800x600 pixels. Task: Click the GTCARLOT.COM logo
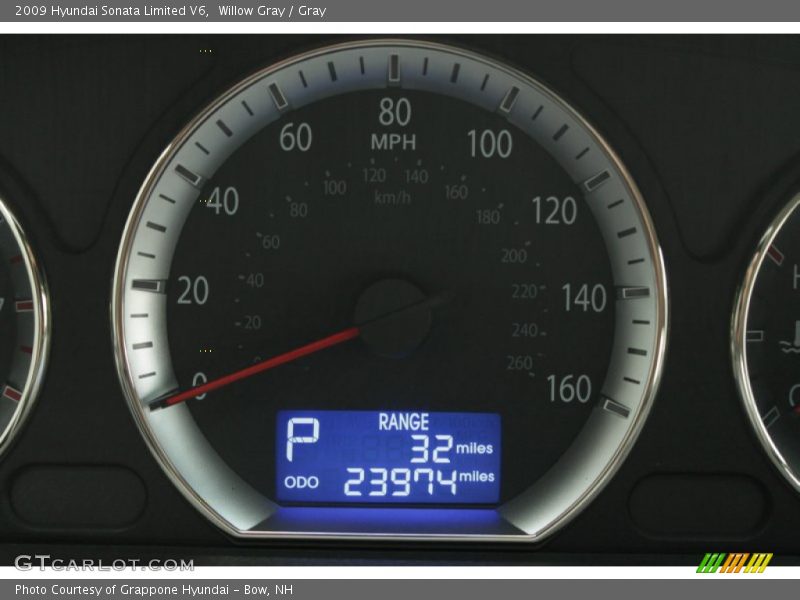pyautogui.click(x=104, y=563)
